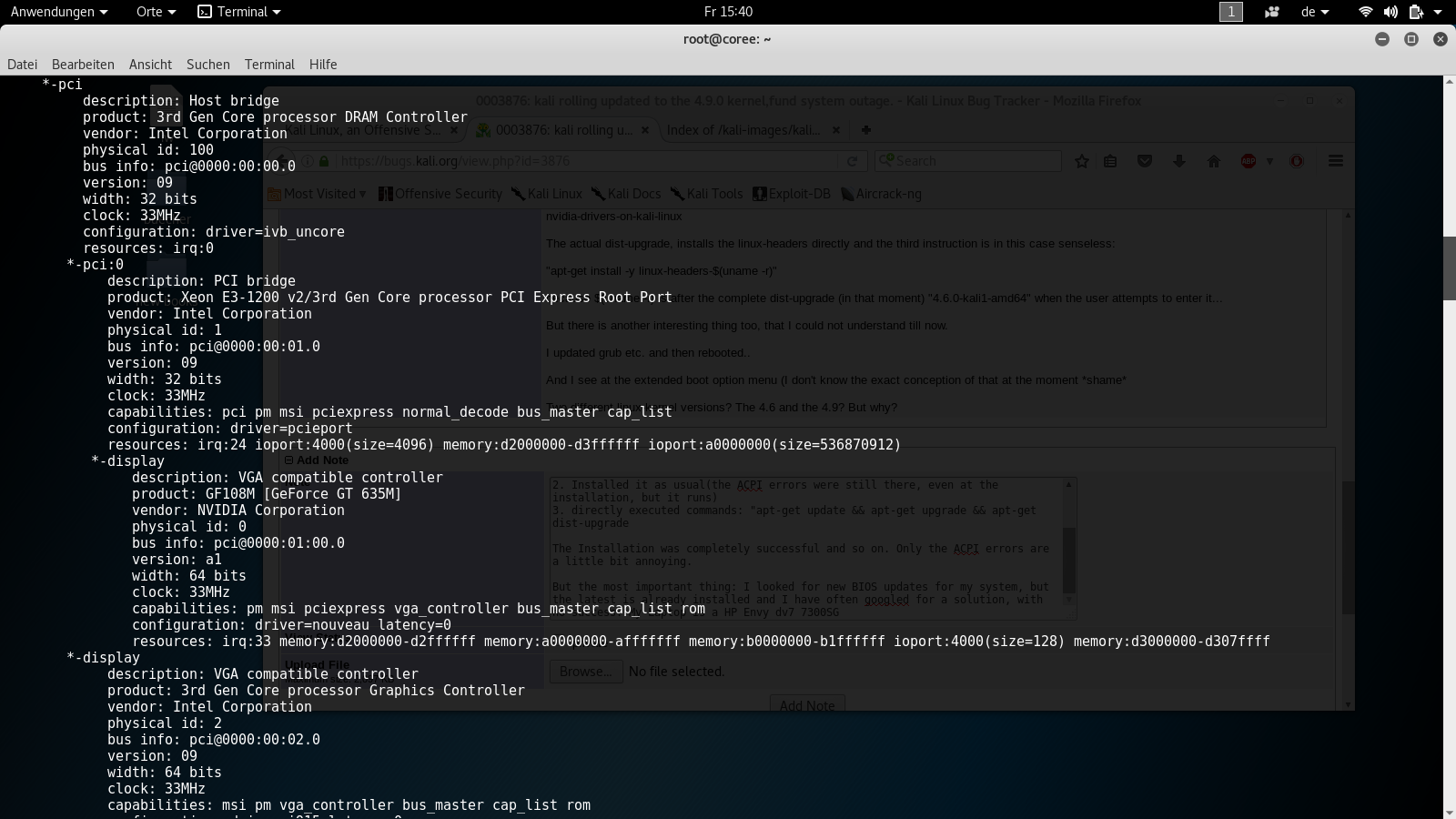The image size is (1456, 819).
Task: Open a new tab in Firefox
Action: tap(865, 130)
